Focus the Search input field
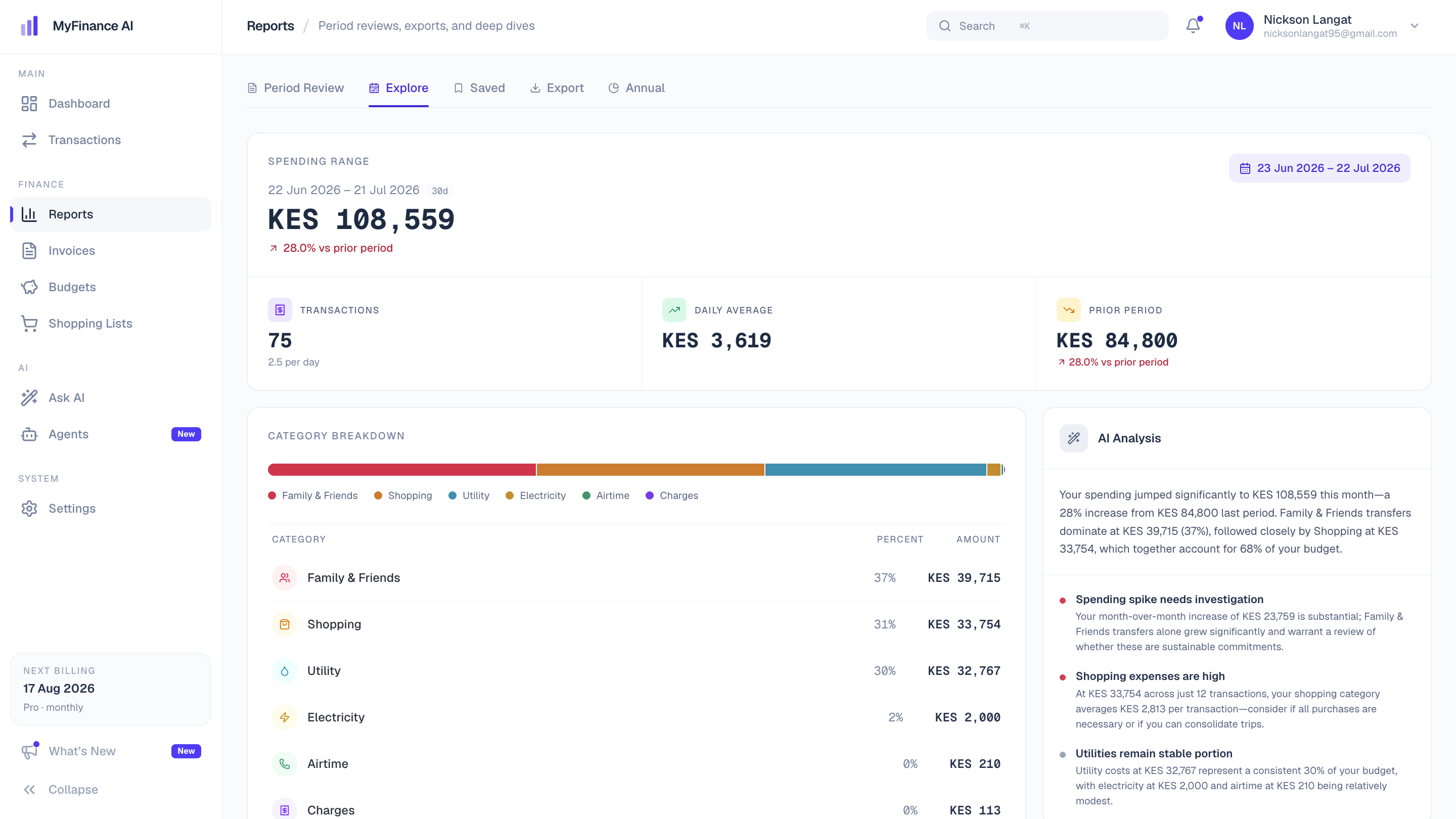The width and height of the screenshot is (1456, 819). 1047,26
